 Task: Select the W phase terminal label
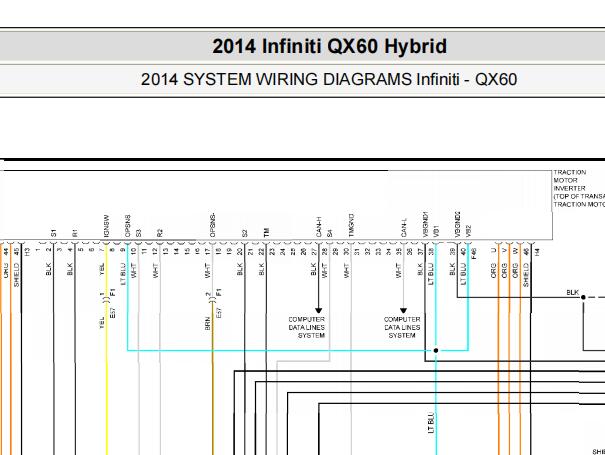(515, 250)
